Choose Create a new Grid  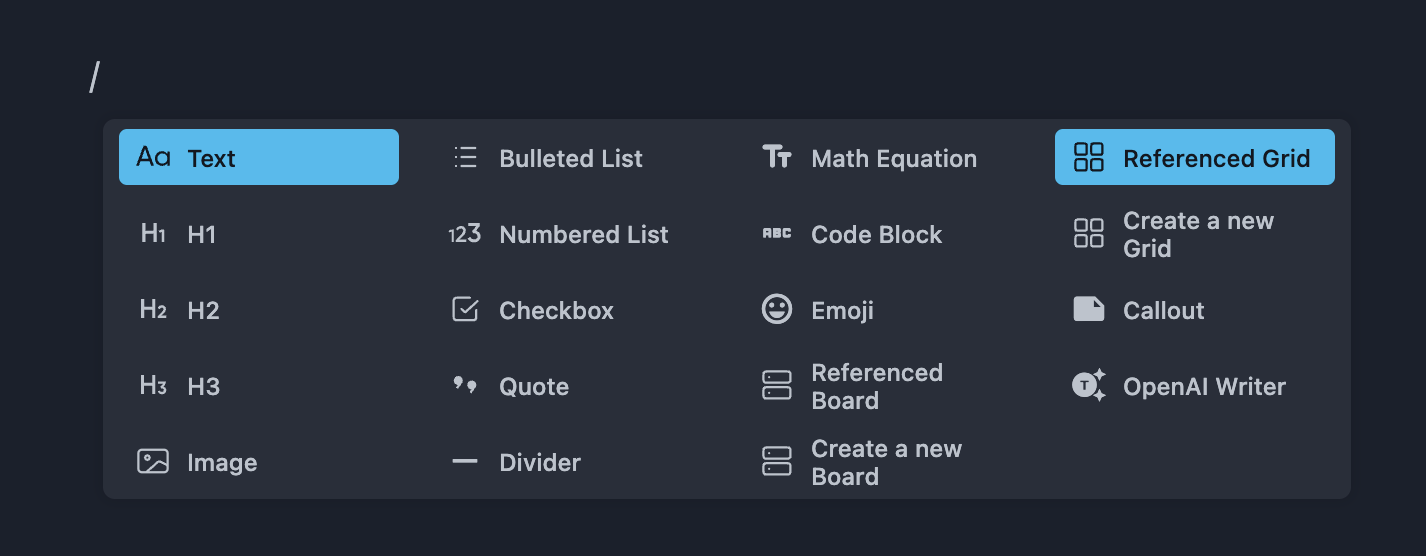click(1197, 235)
